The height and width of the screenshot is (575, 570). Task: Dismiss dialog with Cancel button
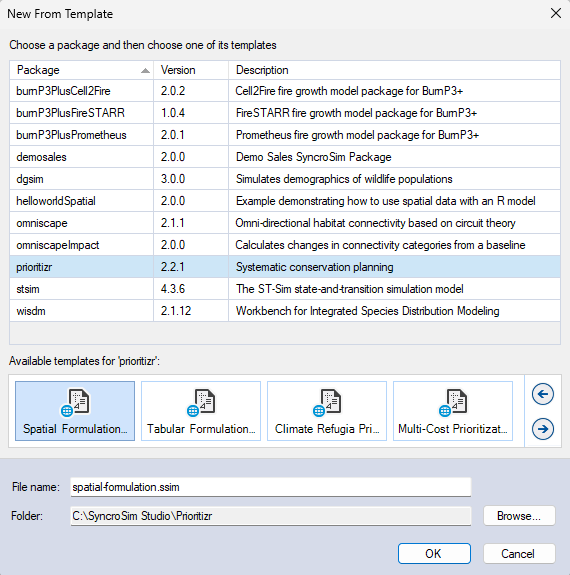519,553
